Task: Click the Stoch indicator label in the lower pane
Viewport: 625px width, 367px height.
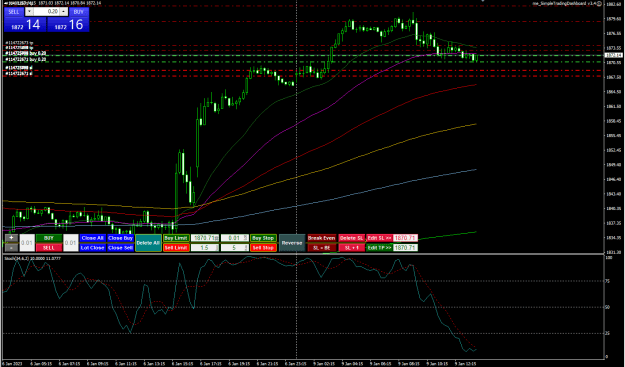Action: coord(33,258)
